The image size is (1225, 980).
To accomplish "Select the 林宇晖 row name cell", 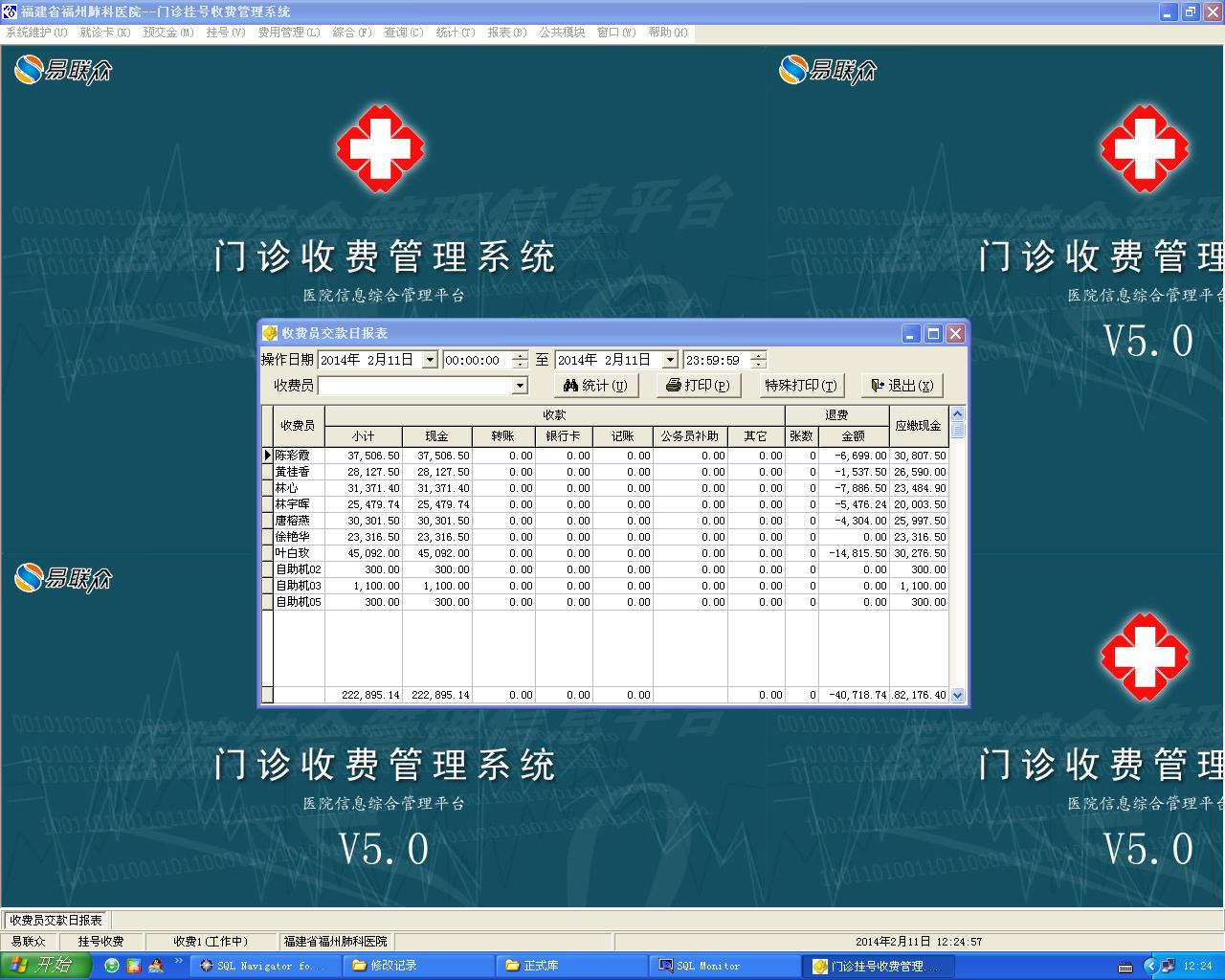I will [299, 504].
